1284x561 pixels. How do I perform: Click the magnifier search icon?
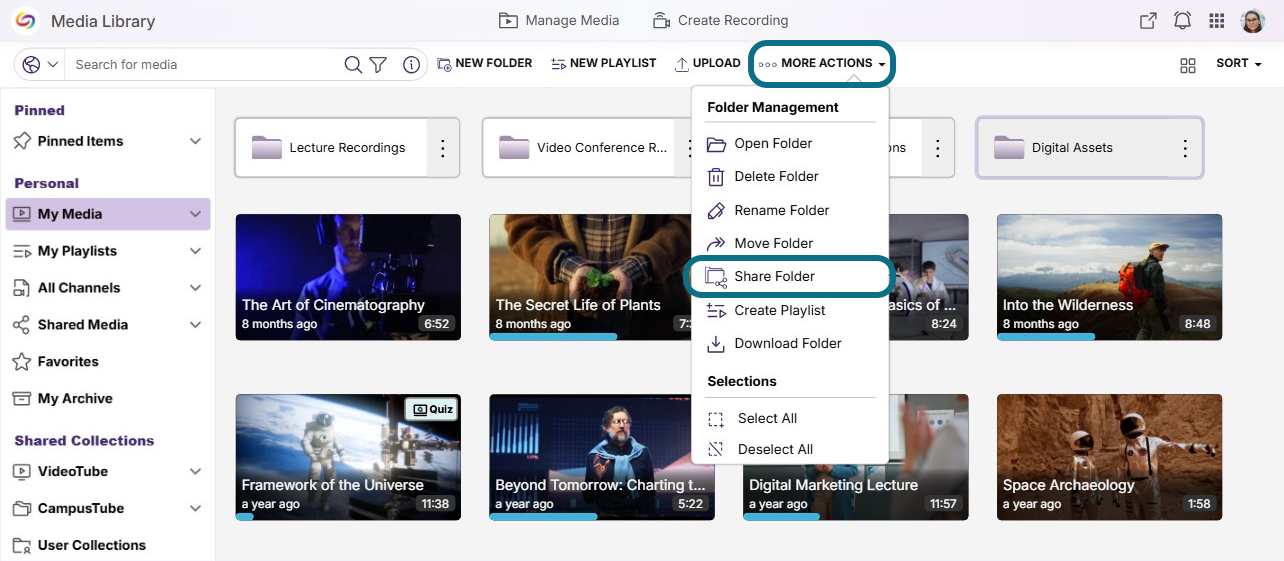pyautogui.click(x=353, y=64)
